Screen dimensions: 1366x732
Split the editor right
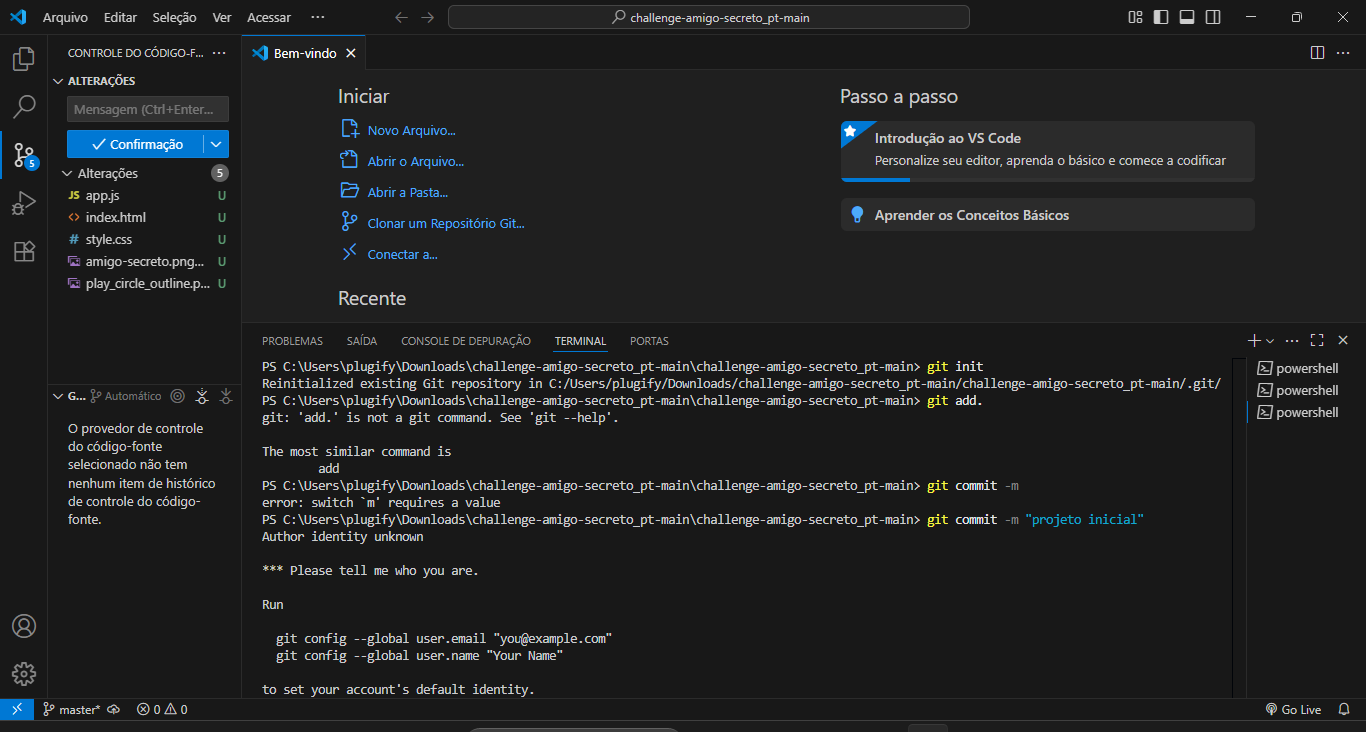[x=1317, y=53]
